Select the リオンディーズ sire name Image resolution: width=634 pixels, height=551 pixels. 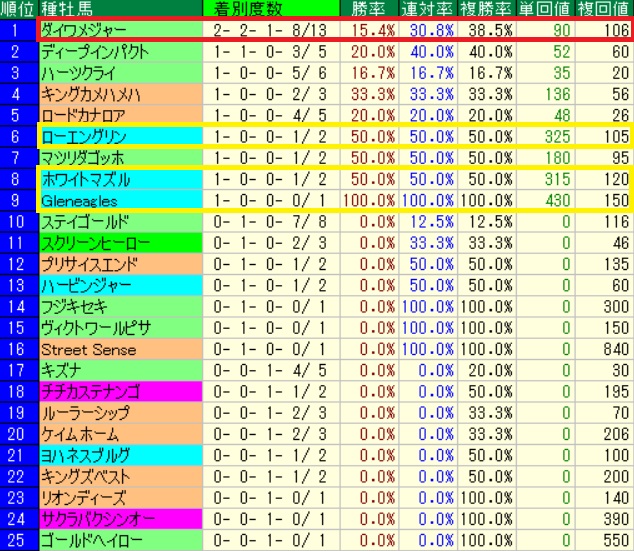click(x=83, y=498)
